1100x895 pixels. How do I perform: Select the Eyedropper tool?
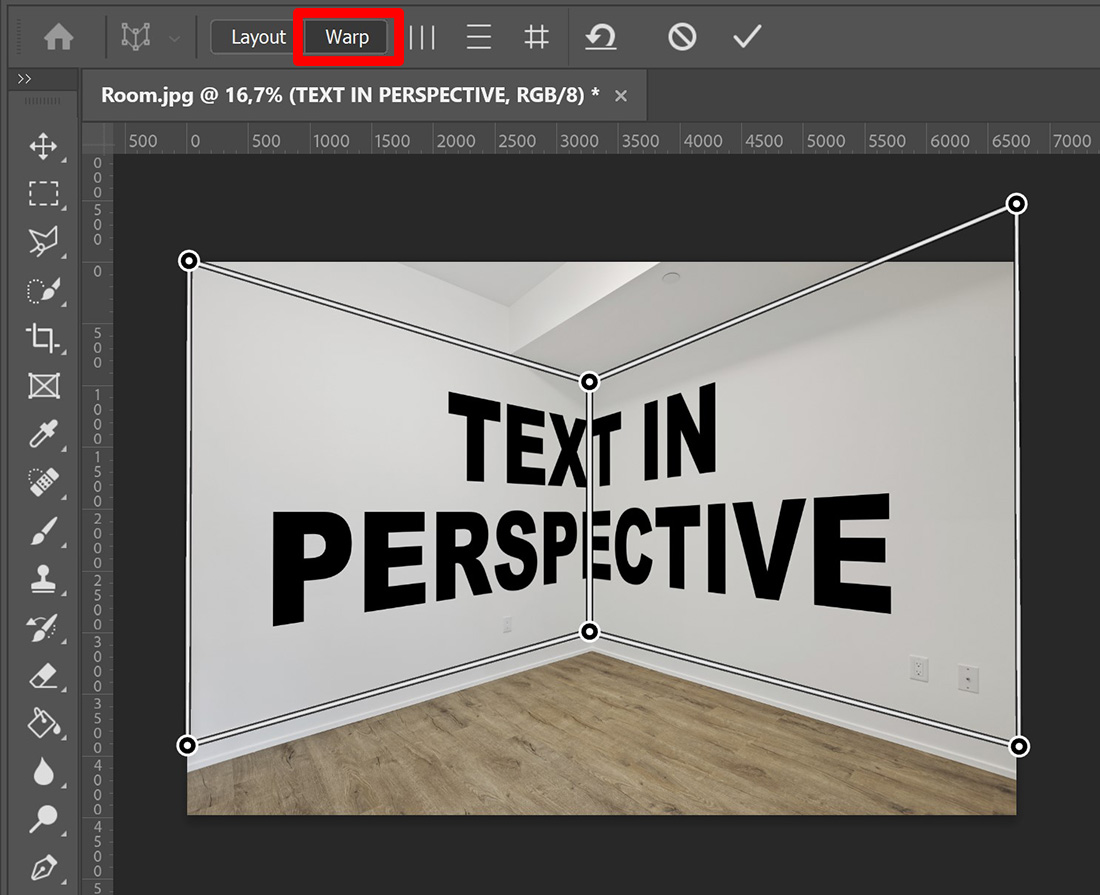point(44,433)
